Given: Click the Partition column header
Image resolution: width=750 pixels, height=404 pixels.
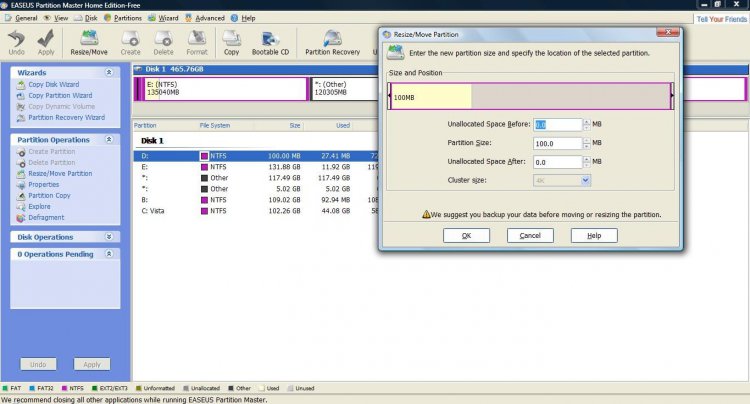Looking at the screenshot, I should [x=145, y=125].
